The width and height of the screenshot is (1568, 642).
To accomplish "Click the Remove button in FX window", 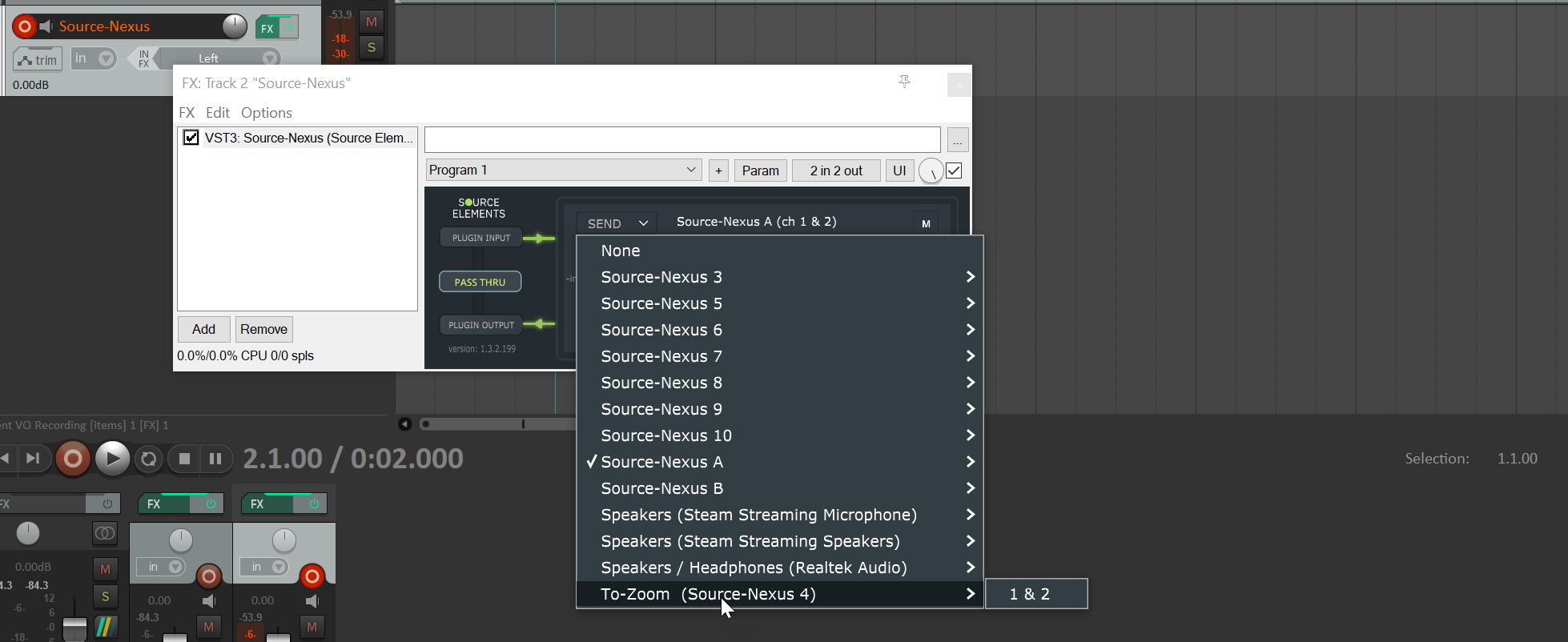I will point(263,329).
